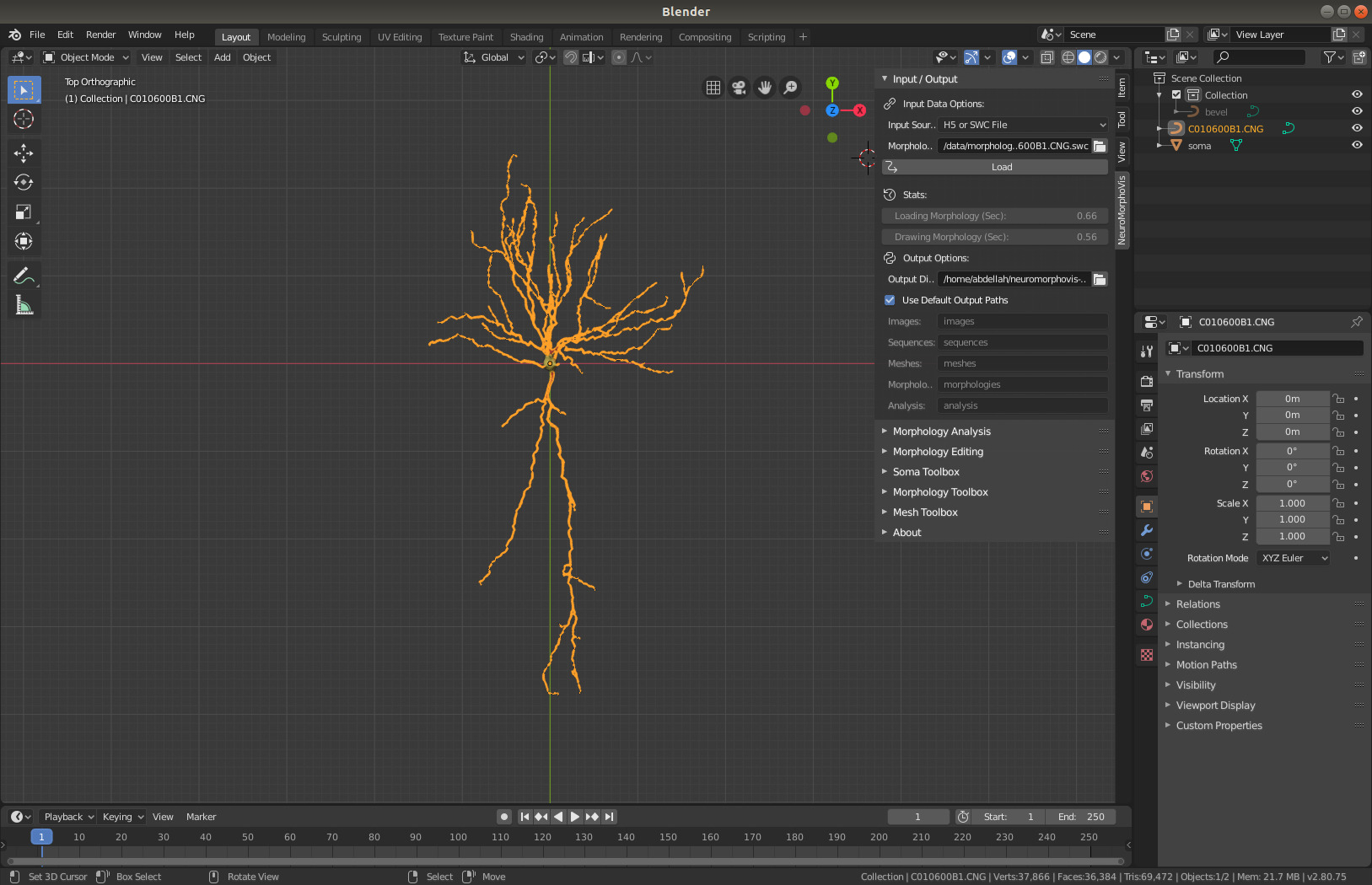Toggle camera view in viewport
Screen dimensions: 1372x885
click(x=739, y=88)
